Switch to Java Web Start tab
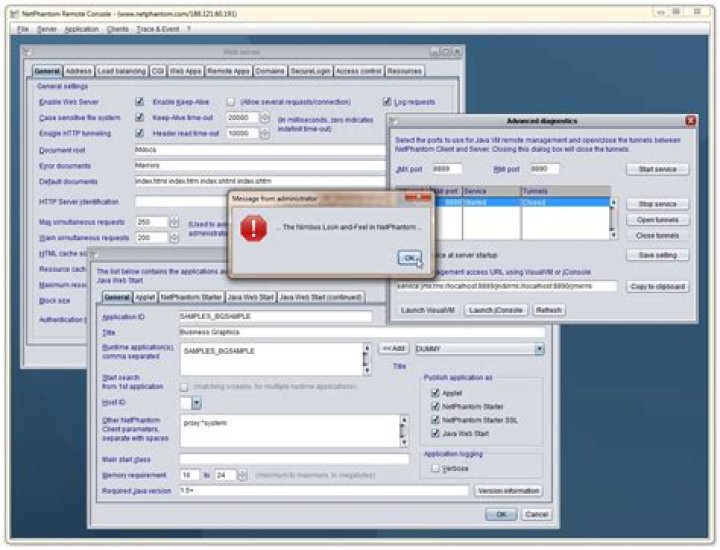 (251, 297)
